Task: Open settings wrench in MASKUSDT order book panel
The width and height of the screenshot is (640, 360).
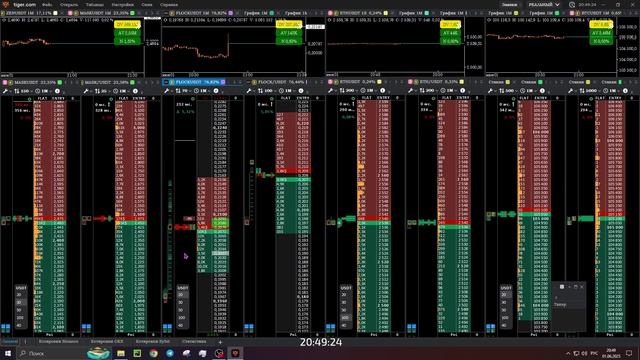Action: [6, 91]
